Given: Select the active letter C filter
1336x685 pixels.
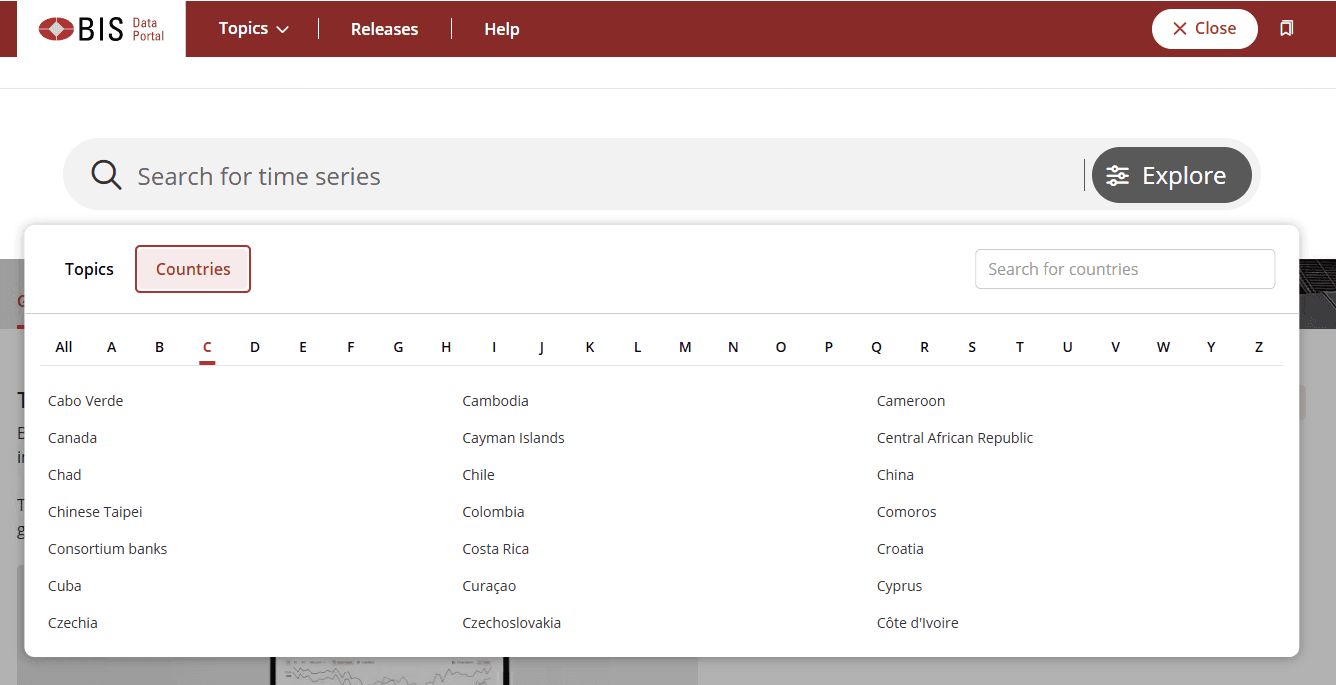Looking at the screenshot, I should coord(207,347).
